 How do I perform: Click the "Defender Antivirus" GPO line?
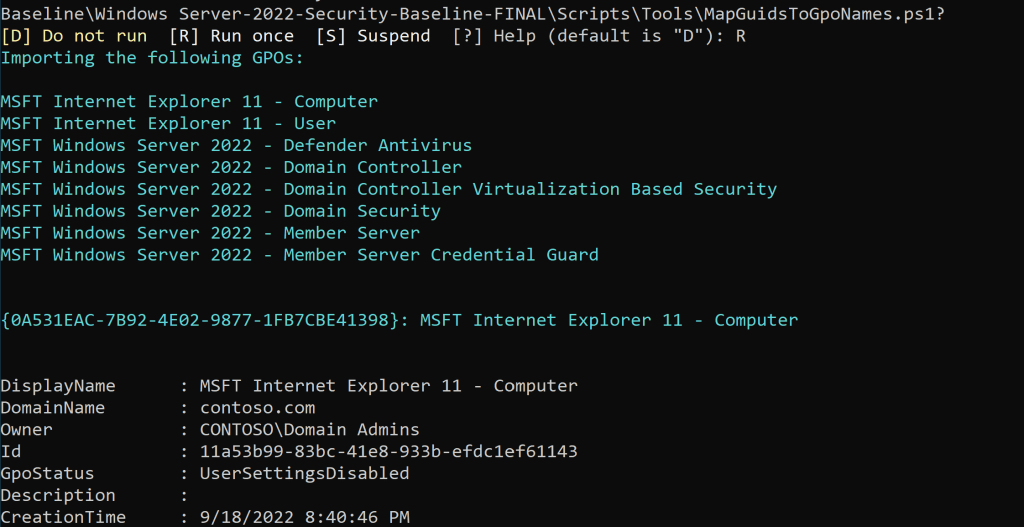pos(236,146)
